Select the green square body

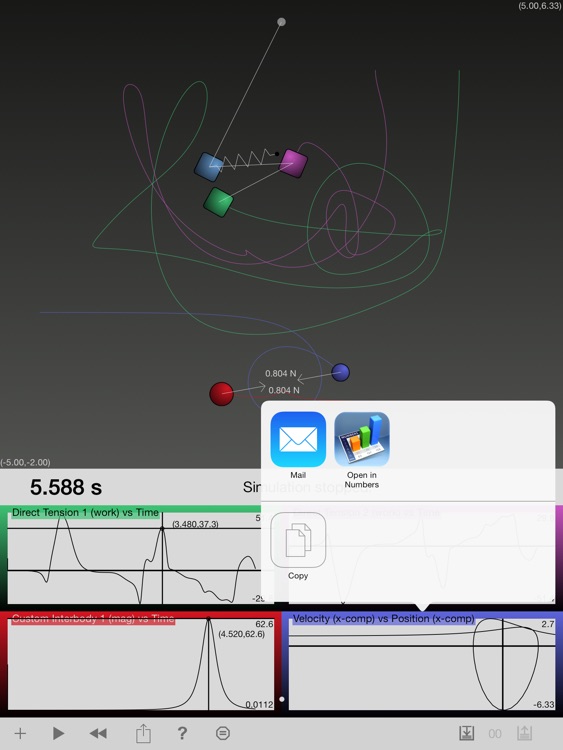218,202
